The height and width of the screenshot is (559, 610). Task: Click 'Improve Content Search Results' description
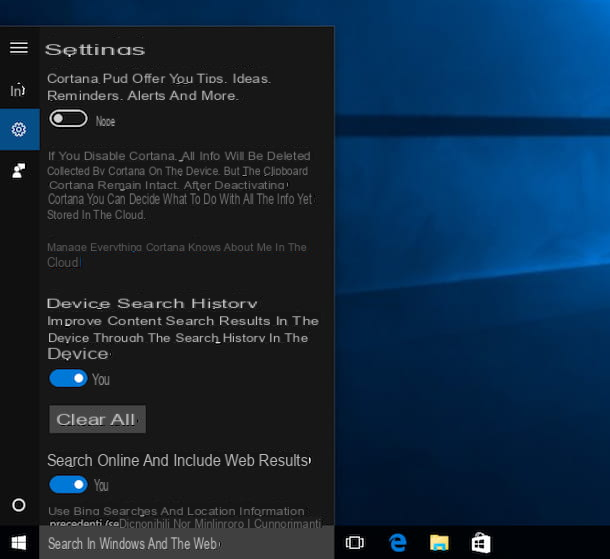[183, 337]
